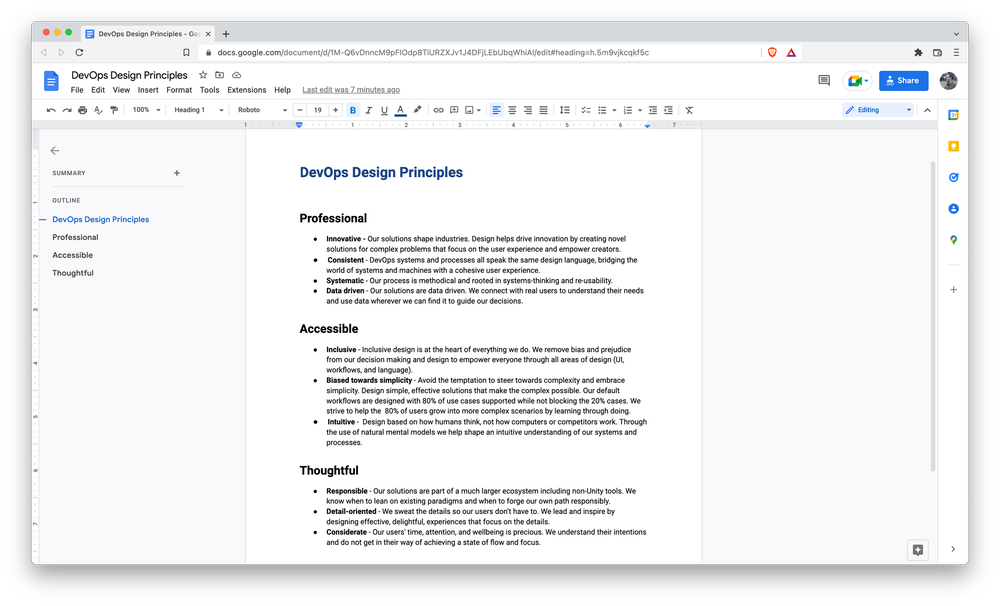Toggle italic formatting
Viewport: 1000px width, 606px height.
click(x=369, y=110)
